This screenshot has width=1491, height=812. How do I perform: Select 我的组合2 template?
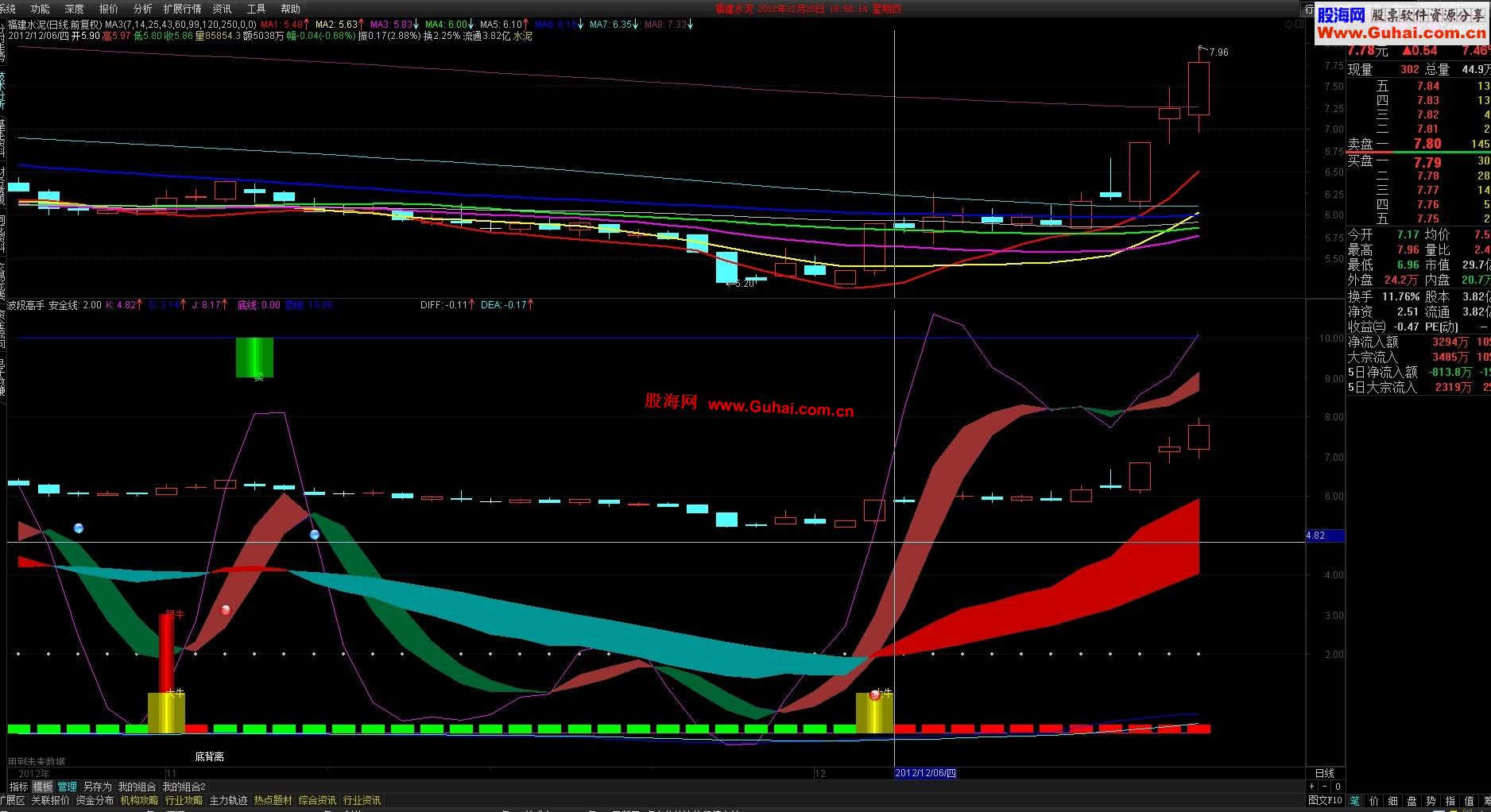[184, 787]
